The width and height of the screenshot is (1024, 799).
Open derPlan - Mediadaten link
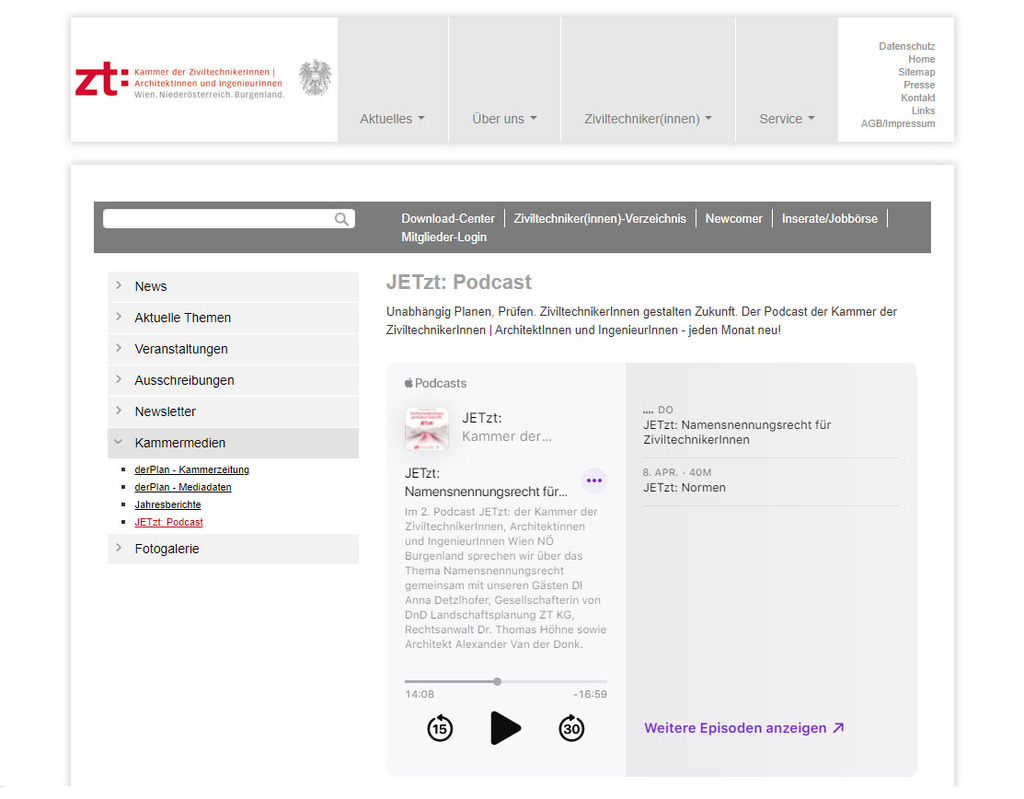pyautogui.click(x=183, y=487)
